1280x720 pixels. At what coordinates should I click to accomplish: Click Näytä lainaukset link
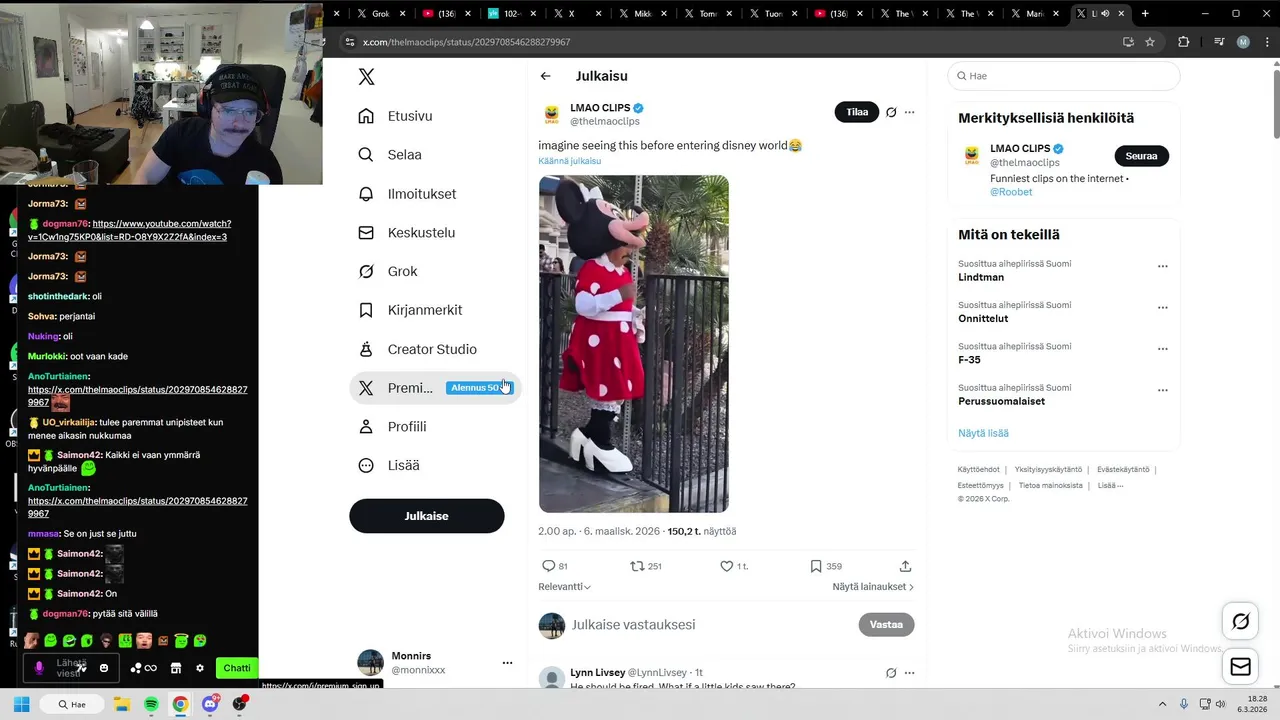pyautogui.click(x=873, y=587)
